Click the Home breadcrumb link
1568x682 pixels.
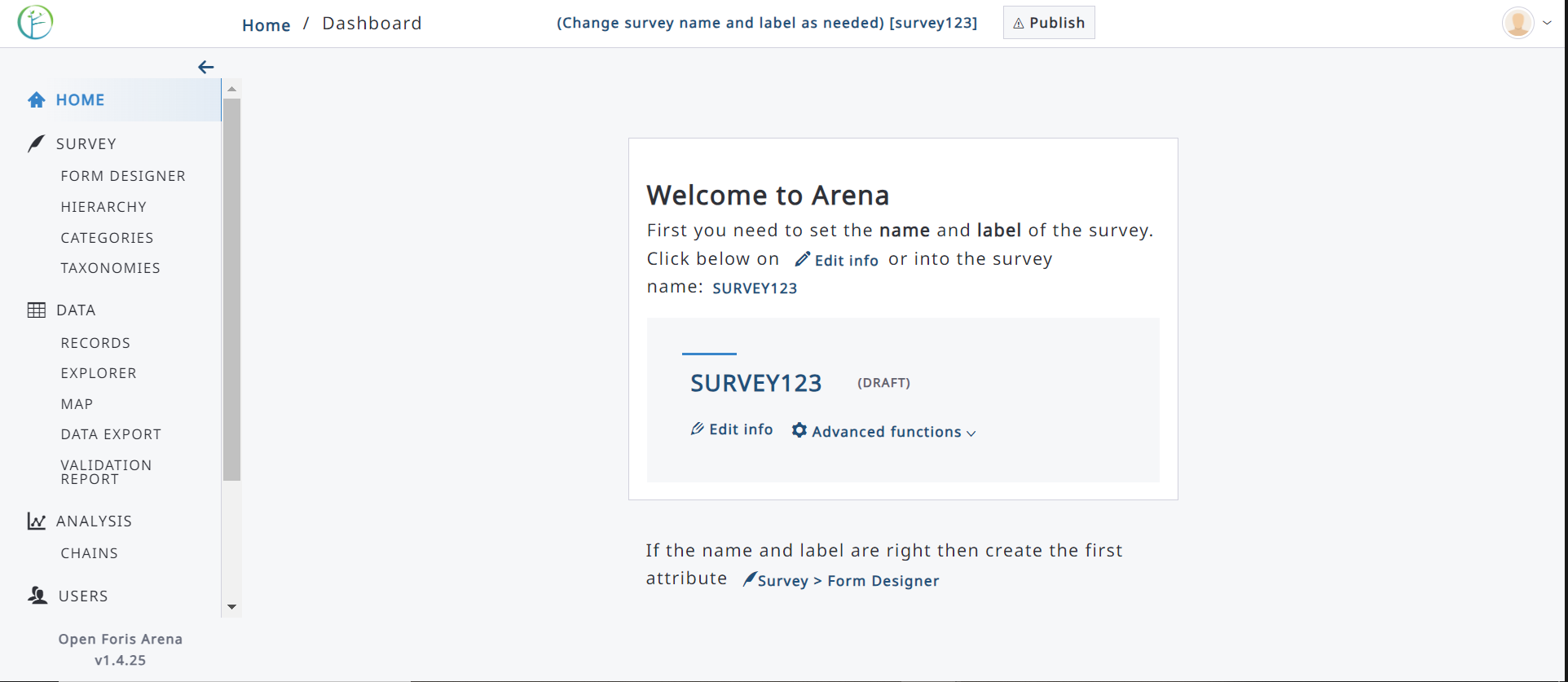(266, 25)
